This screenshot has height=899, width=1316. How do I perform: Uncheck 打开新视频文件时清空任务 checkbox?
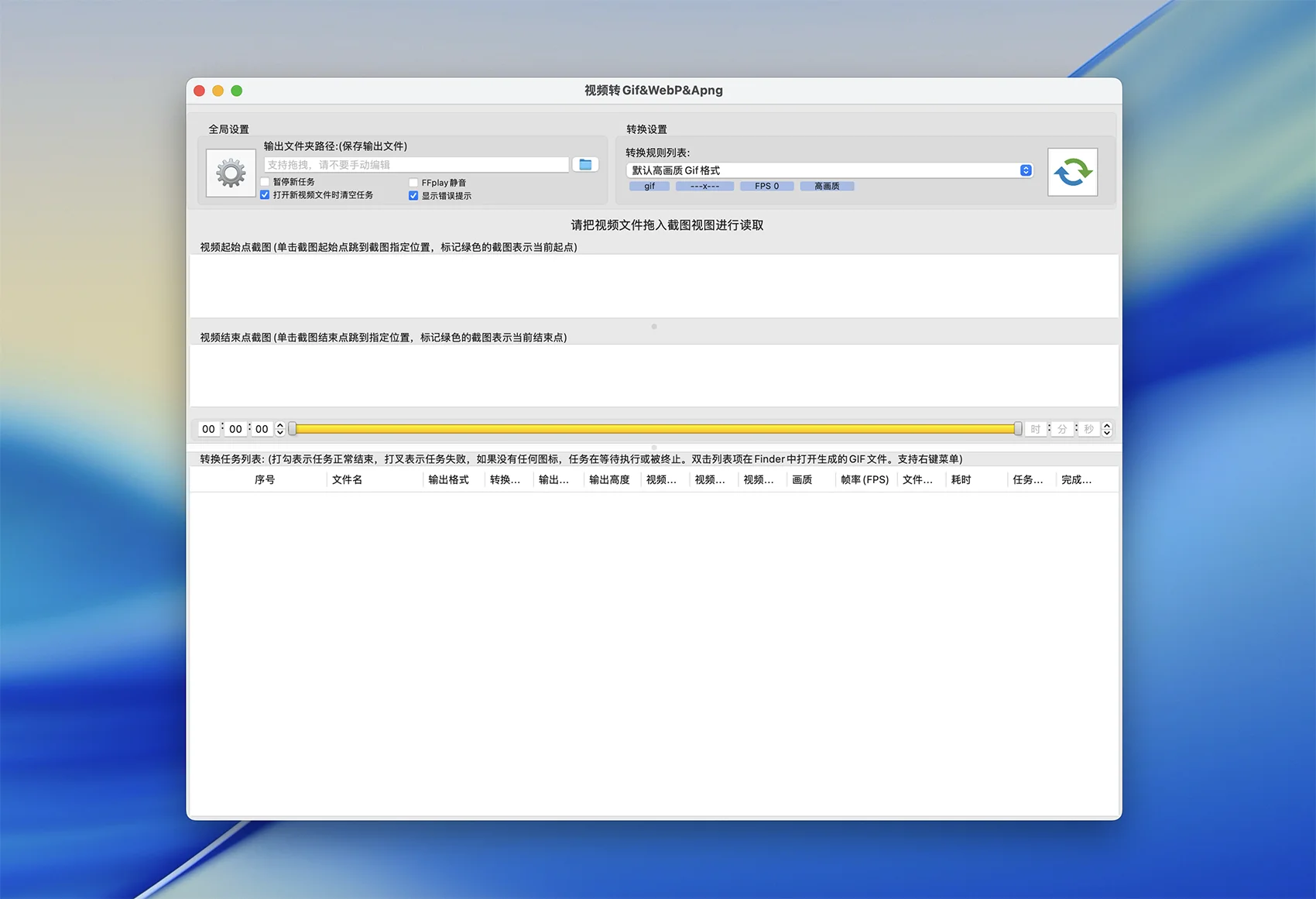point(266,195)
